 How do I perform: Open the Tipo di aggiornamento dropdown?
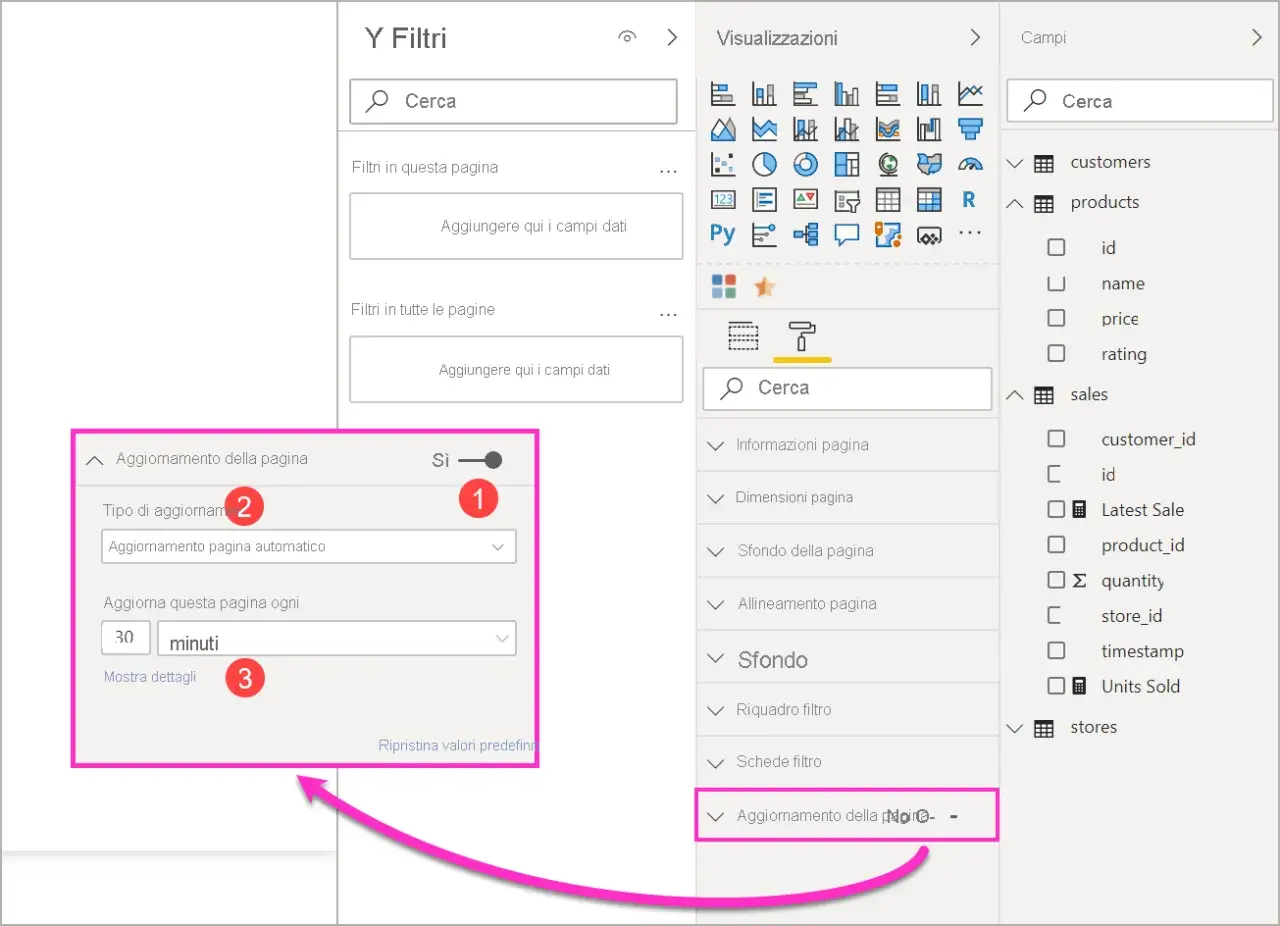pos(309,547)
